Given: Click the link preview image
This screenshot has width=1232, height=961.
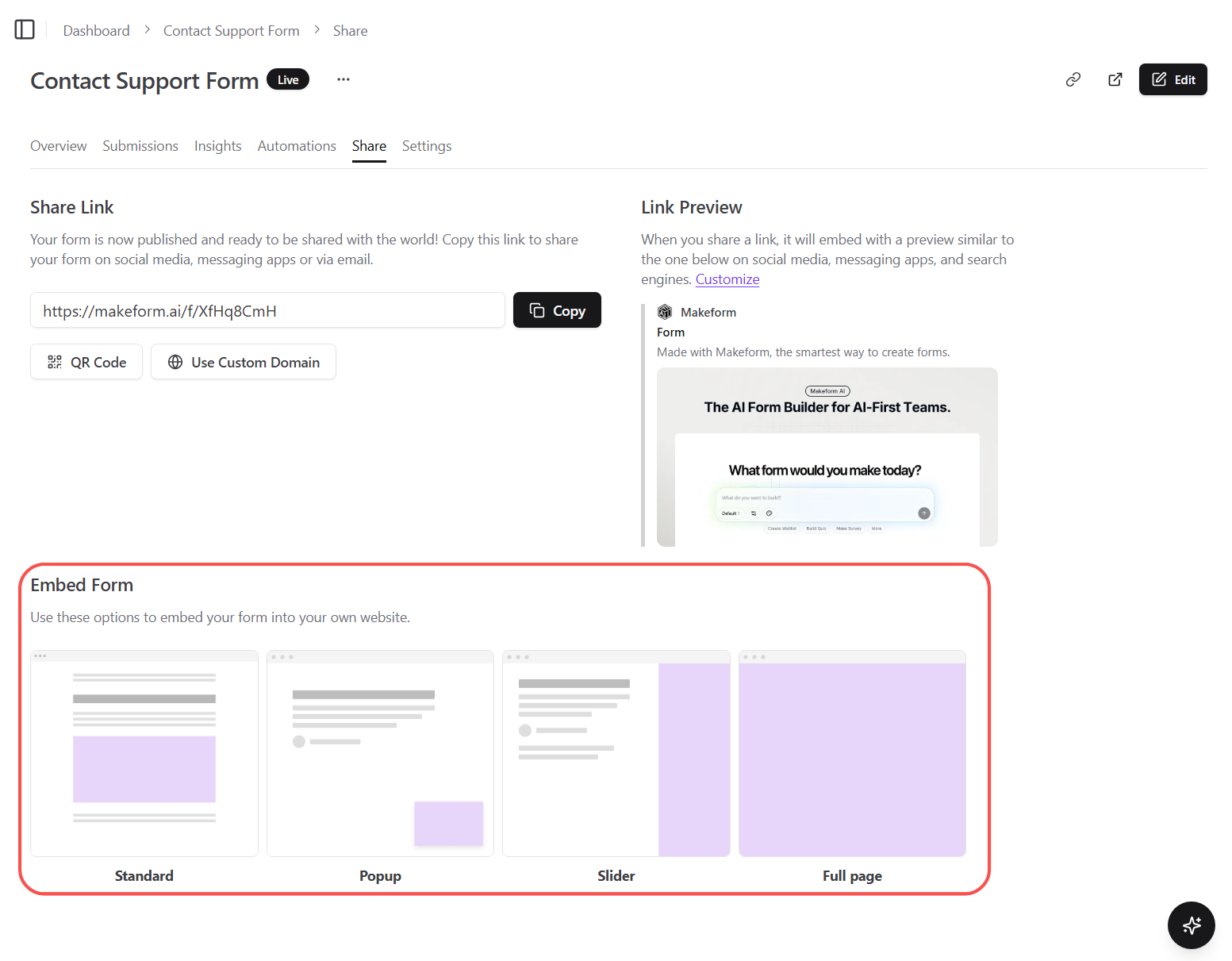Looking at the screenshot, I should click(827, 457).
